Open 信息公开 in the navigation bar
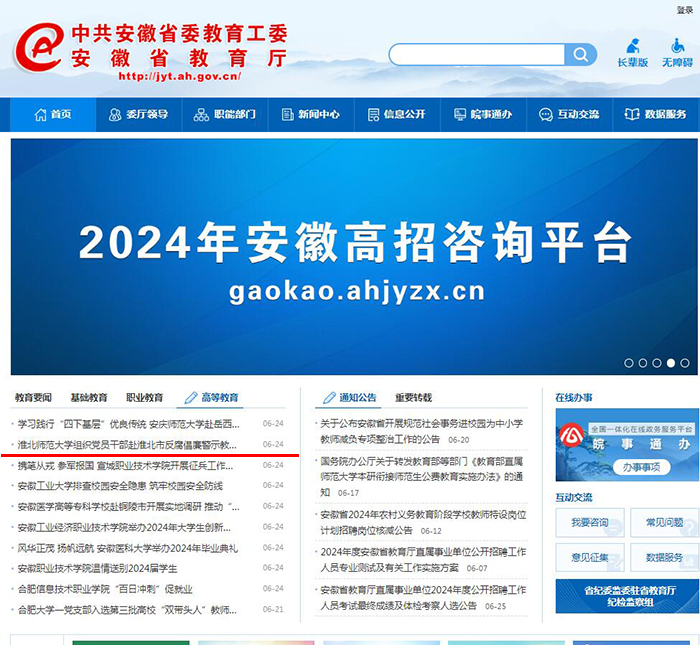Screen dimensions: 700x645 tap(396, 115)
